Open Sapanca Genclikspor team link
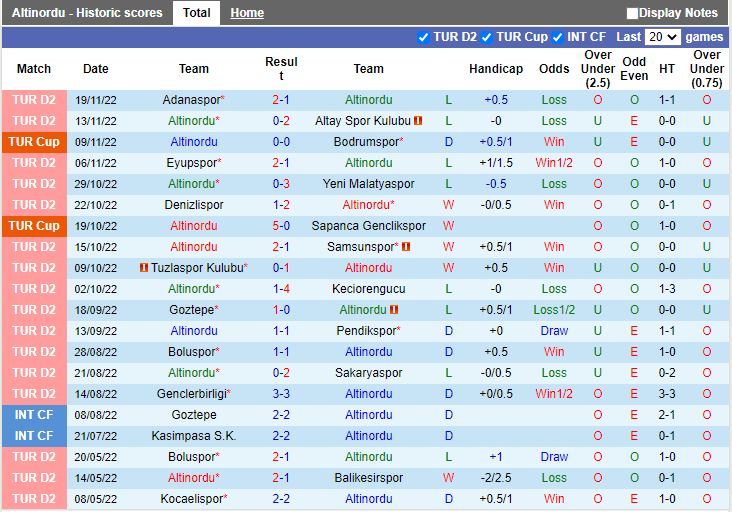This screenshot has height=512, width=732. [x=368, y=226]
